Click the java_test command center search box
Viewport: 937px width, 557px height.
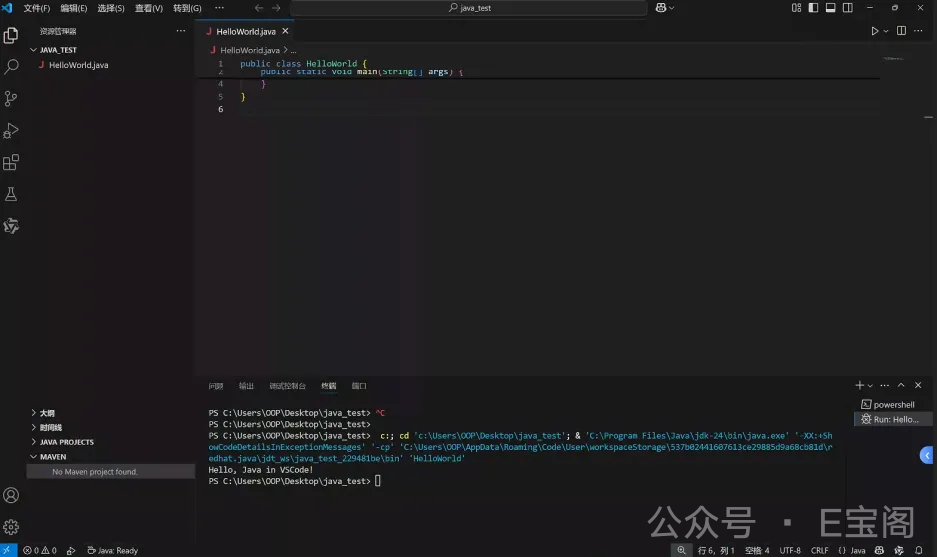click(x=470, y=8)
